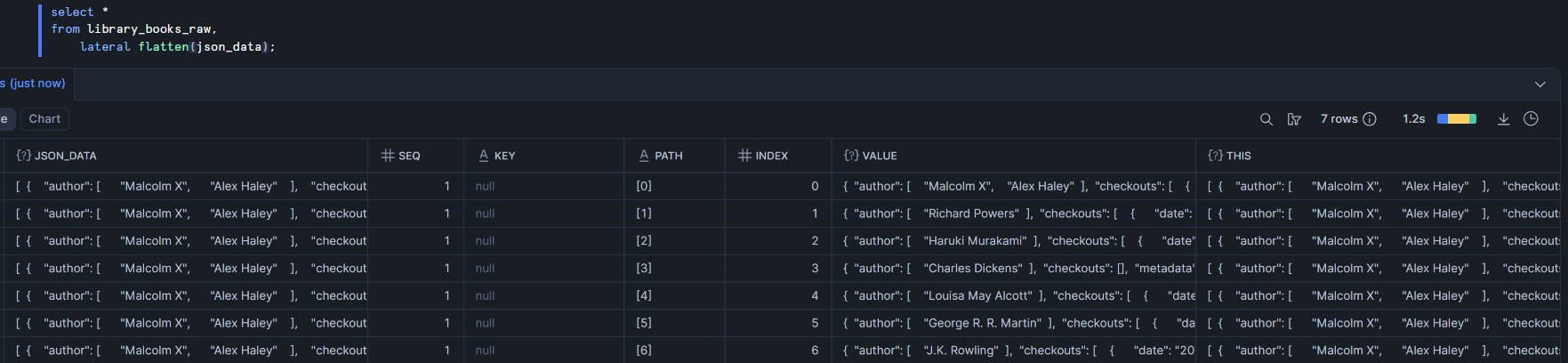
Task: Search the query results
Action: click(x=1266, y=119)
